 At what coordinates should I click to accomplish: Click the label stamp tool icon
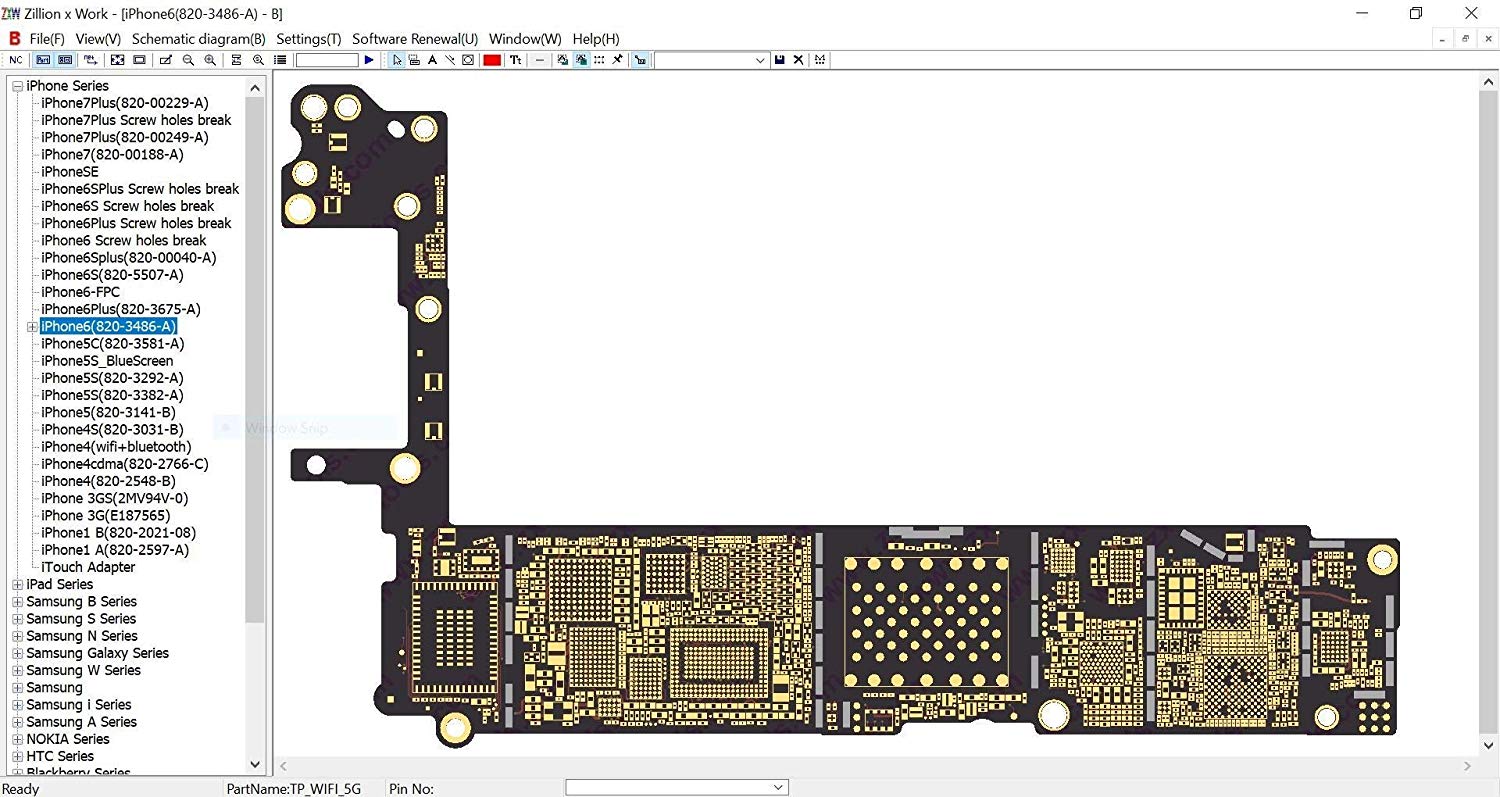tap(414, 60)
